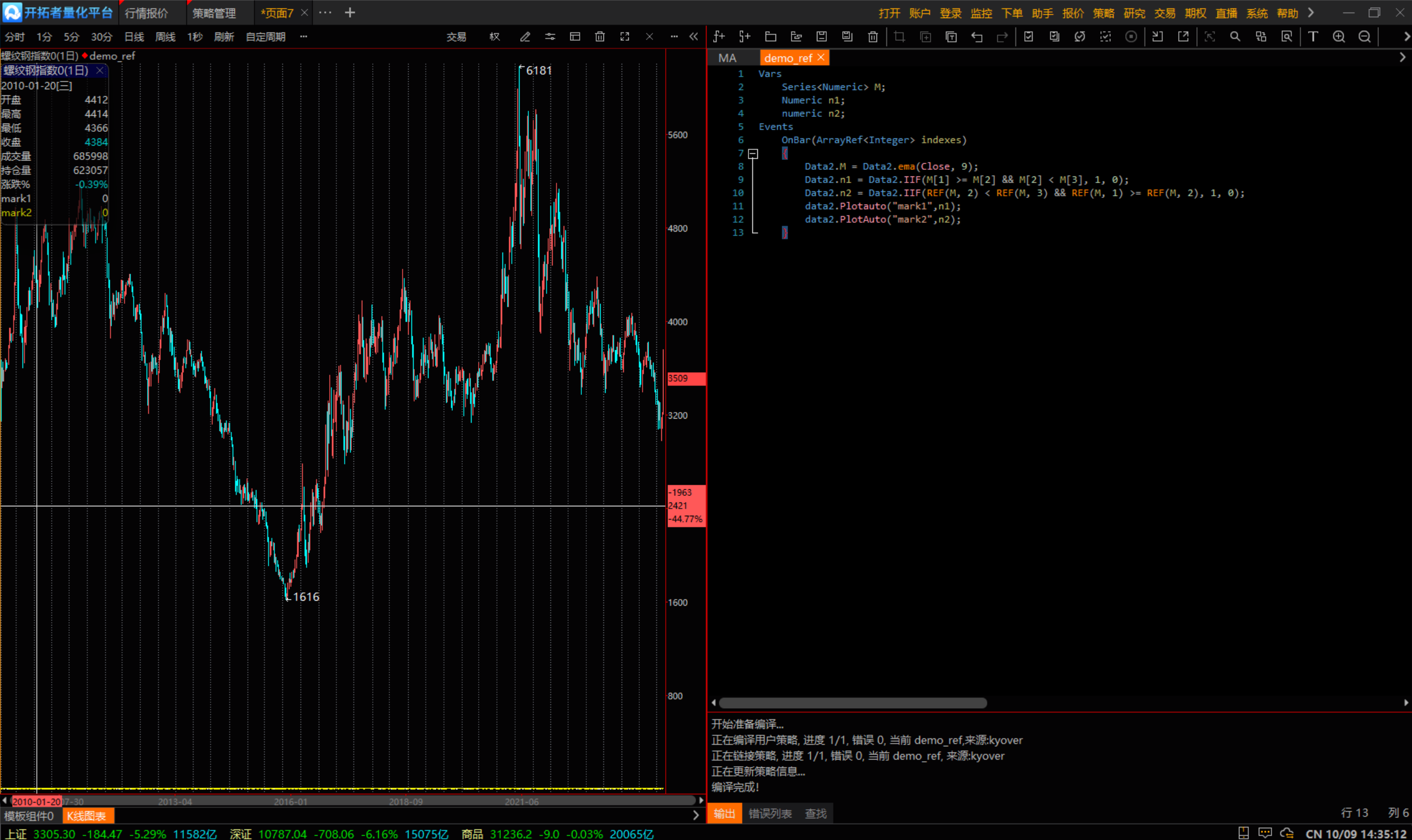Collapse chart panel with double chevron
This screenshot has height=840, width=1412.
(694, 37)
